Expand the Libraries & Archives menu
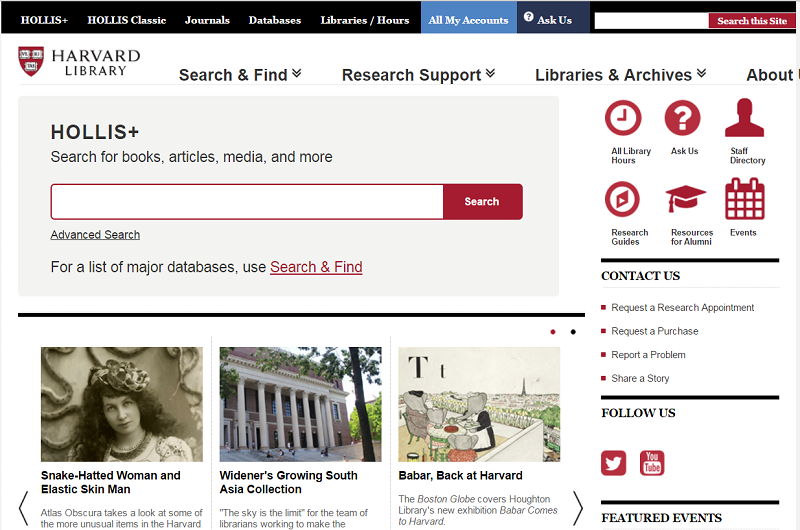The width and height of the screenshot is (800, 530). coord(620,75)
